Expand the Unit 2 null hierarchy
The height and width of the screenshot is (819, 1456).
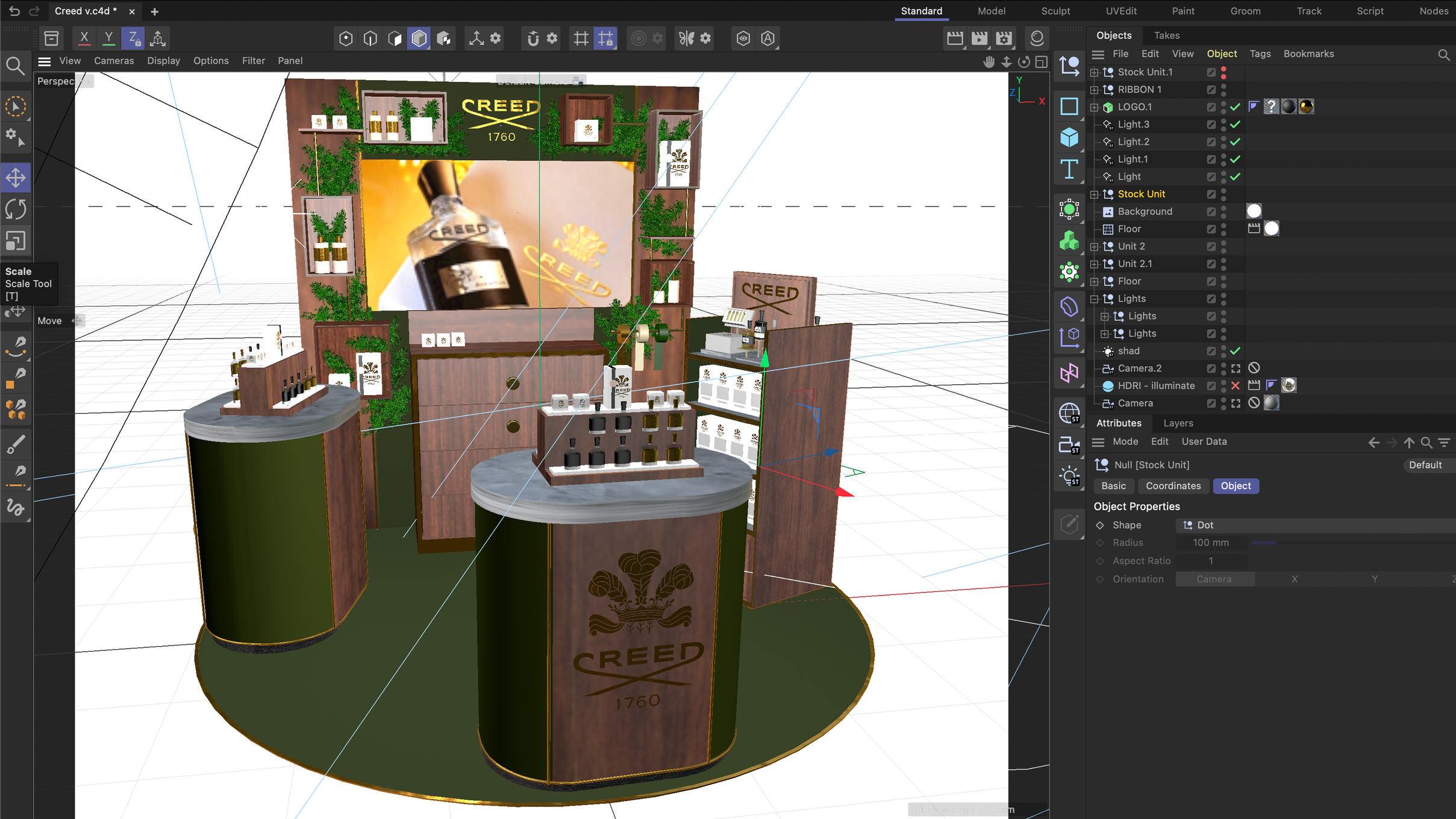tap(1095, 247)
